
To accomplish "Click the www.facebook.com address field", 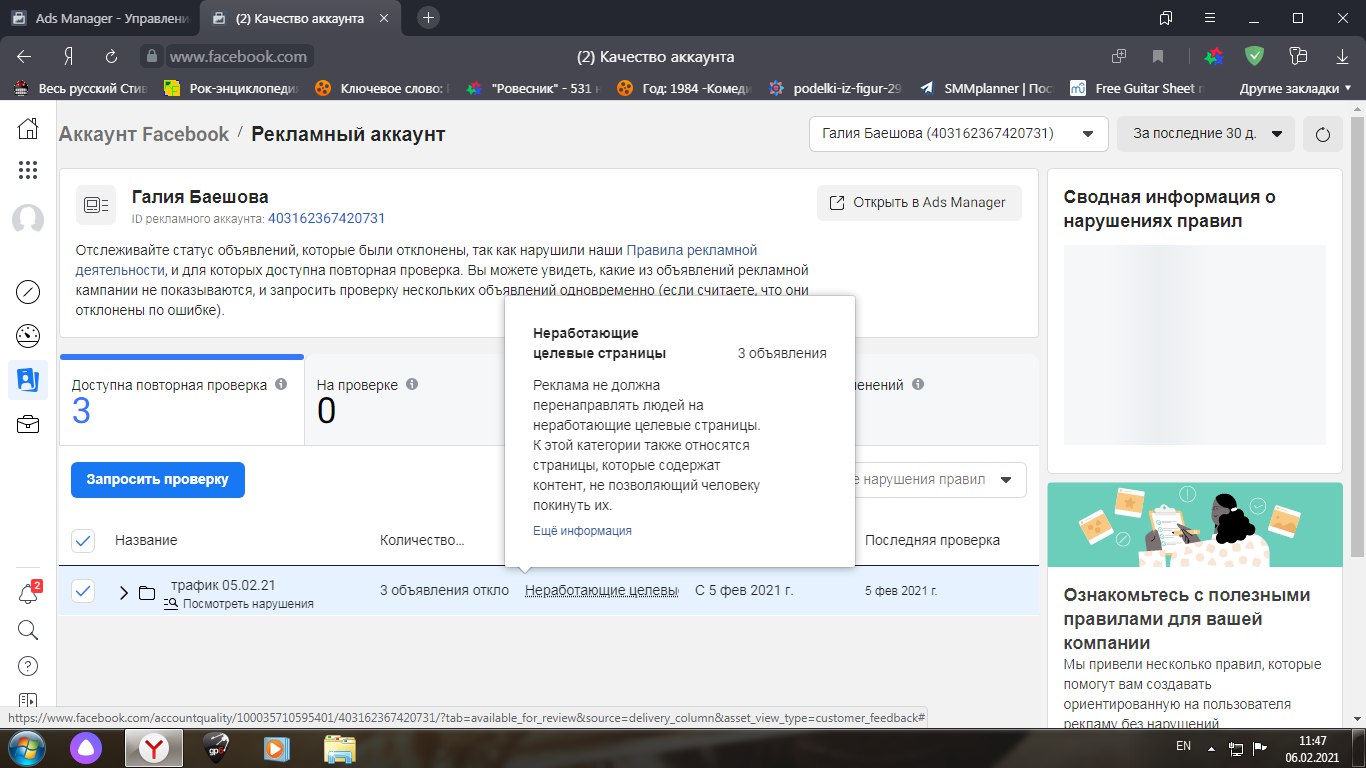I will 238,57.
